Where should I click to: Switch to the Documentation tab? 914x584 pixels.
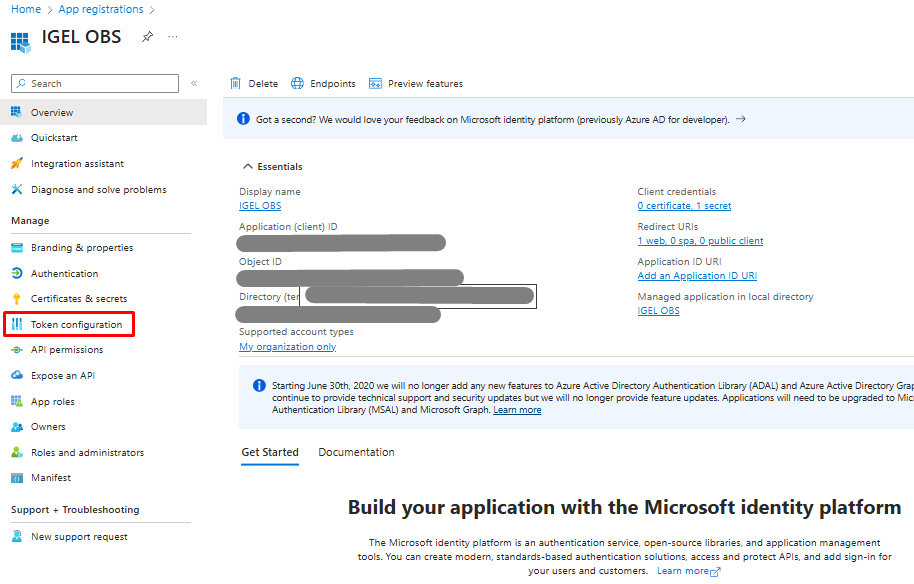(356, 453)
